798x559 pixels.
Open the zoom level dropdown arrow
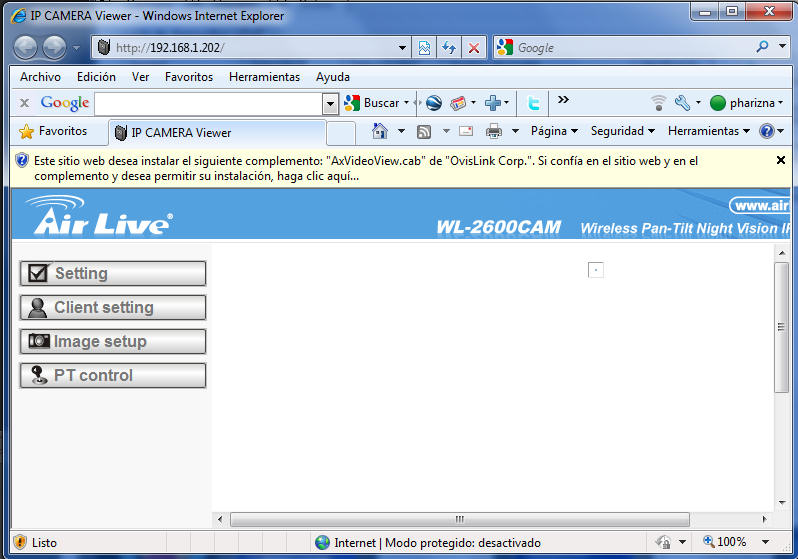coord(765,542)
